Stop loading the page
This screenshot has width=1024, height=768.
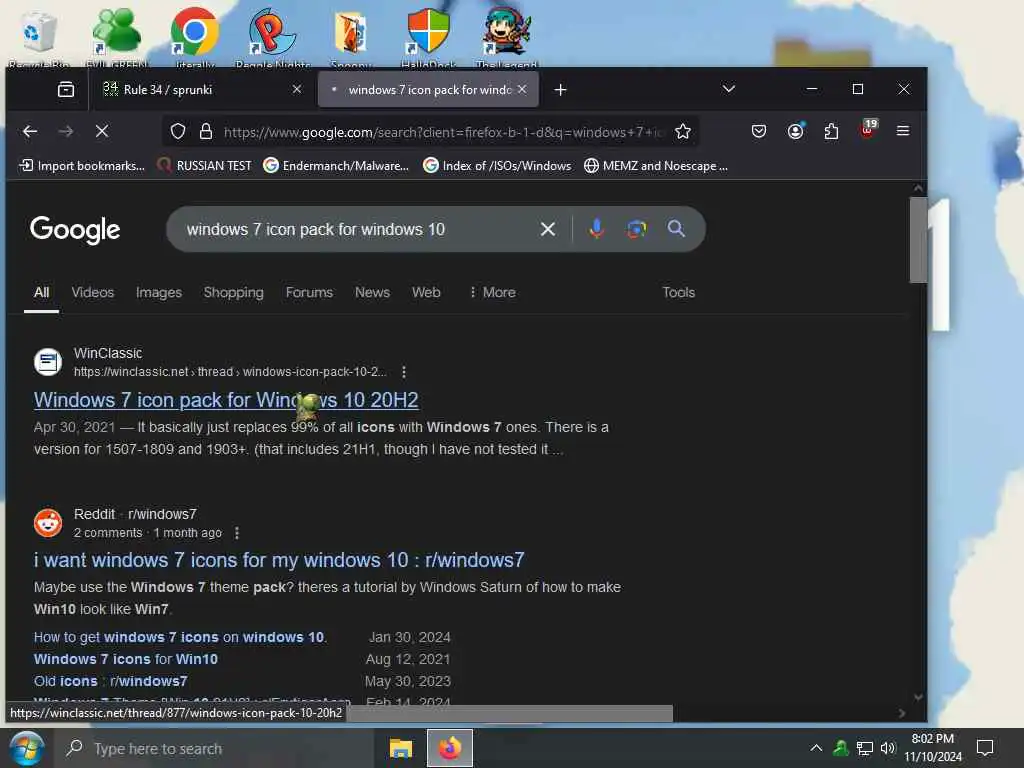point(102,131)
